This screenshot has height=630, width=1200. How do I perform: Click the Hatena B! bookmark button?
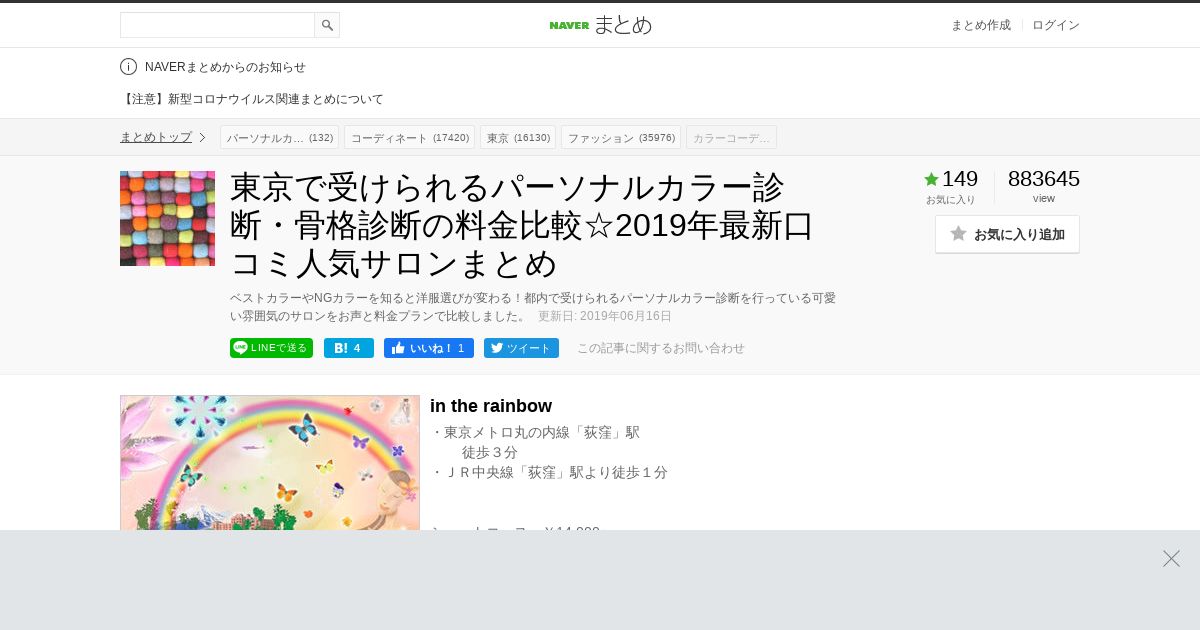tap(349, 348)
